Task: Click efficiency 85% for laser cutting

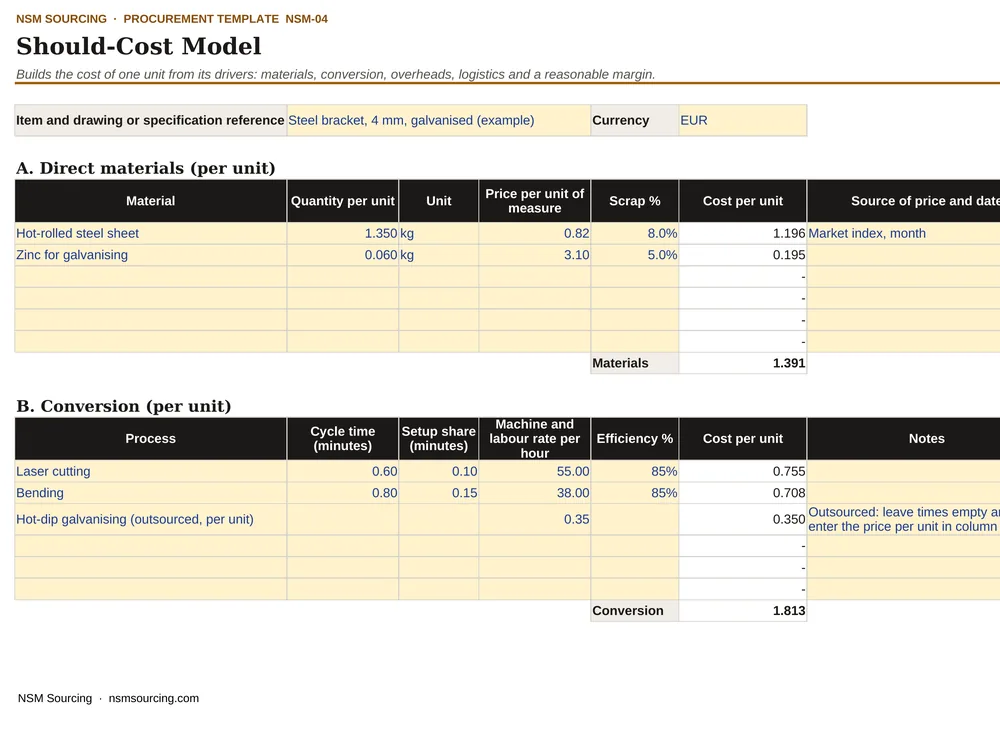Action: point(635,471)
